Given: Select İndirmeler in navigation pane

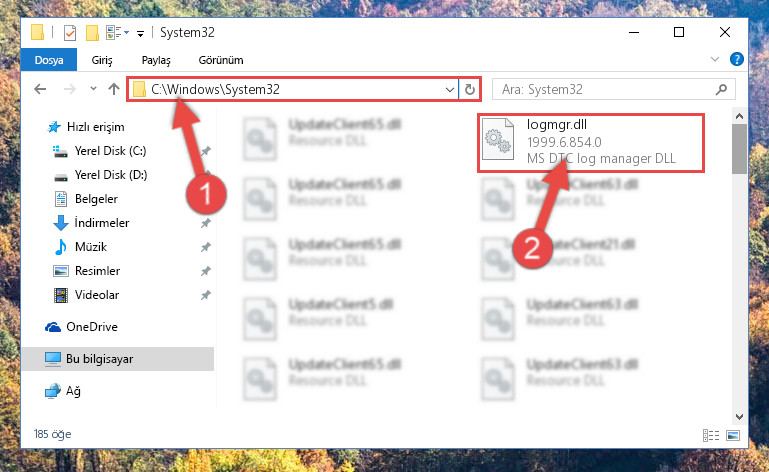Looking at the screenshot, I should [x=102, y=223].
